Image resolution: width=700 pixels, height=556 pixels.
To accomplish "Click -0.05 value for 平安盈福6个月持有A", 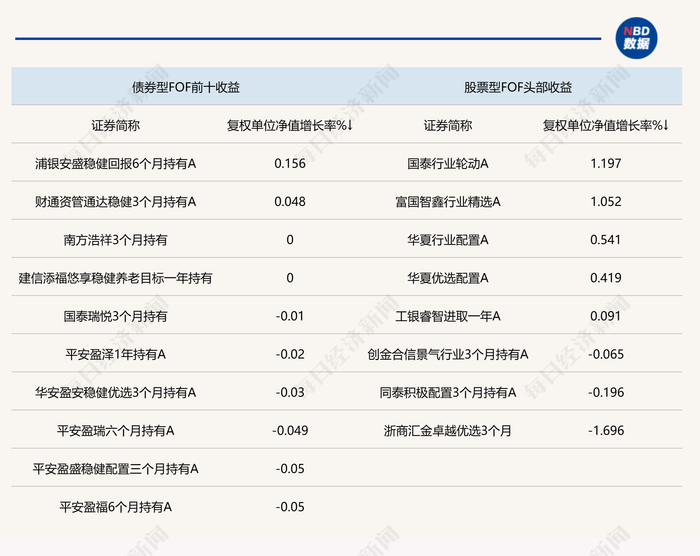I will (x=290, y=507).
